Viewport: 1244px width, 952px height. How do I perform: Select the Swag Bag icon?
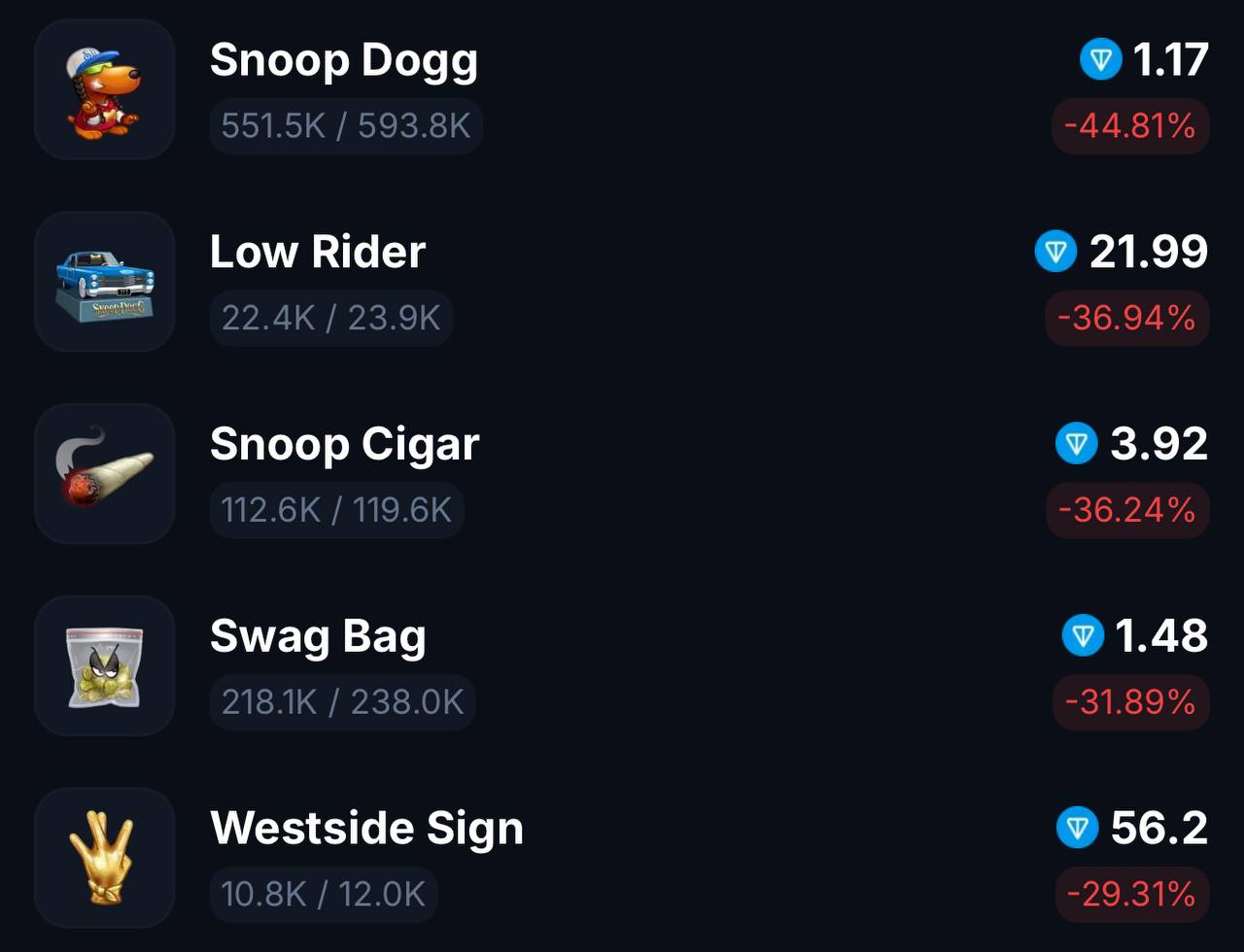(x=105, y=665)
